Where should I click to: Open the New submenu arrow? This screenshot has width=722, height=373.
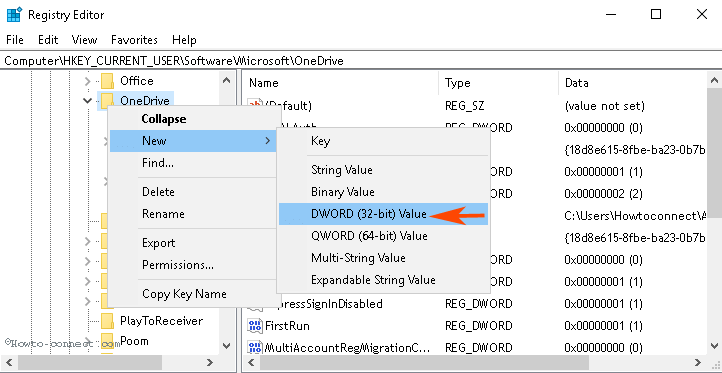[268, 141]
